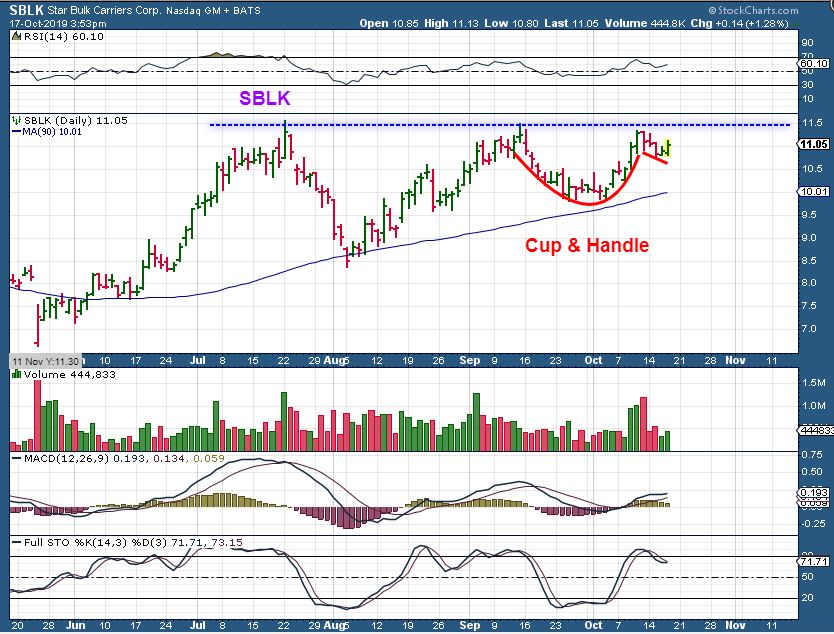This screenshot has height=634, width=834.
Task: Click the price bars icon beside SBLK (Daily)
Action: (16, 120)
